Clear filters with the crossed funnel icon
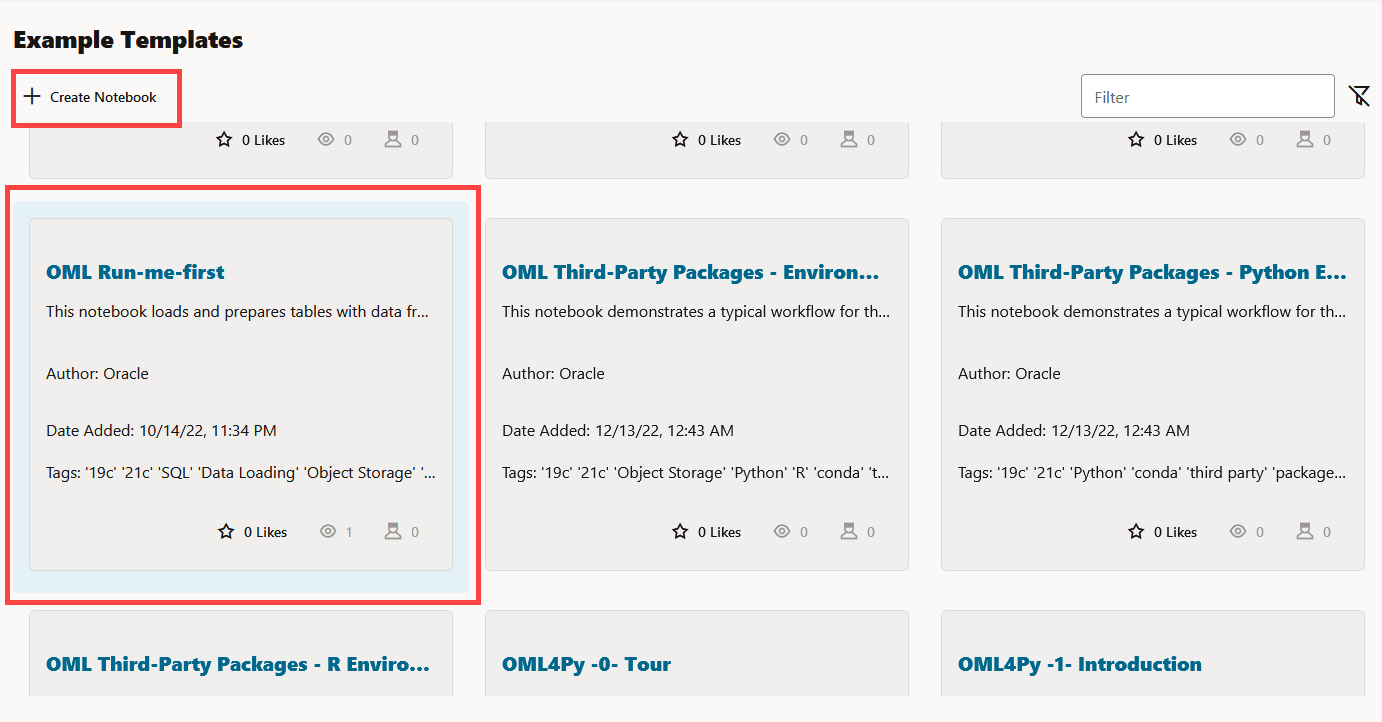The width and height of the screenshot is (1382, 722). tap(1359, 96)
